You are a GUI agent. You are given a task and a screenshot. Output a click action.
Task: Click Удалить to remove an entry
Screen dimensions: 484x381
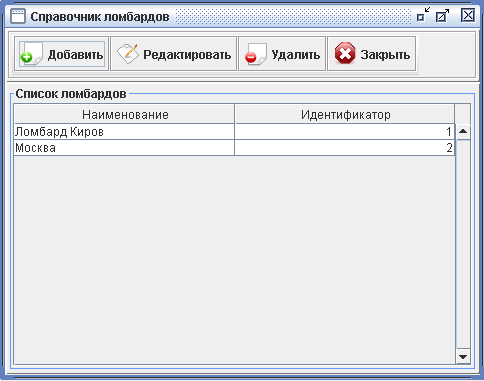[x=282, y=54]
